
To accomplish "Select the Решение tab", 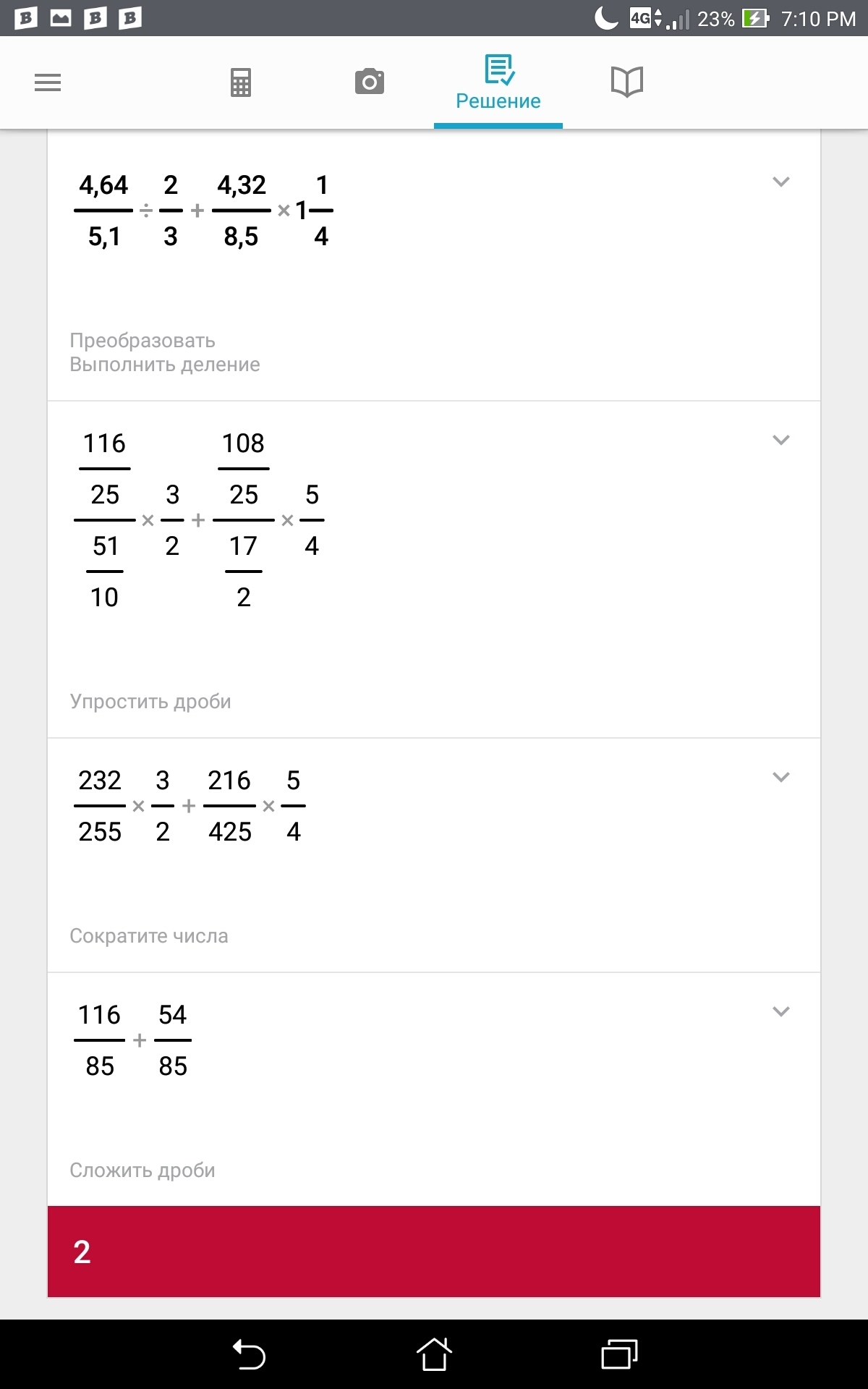I will pyautogui.click(x=498, y=83).
